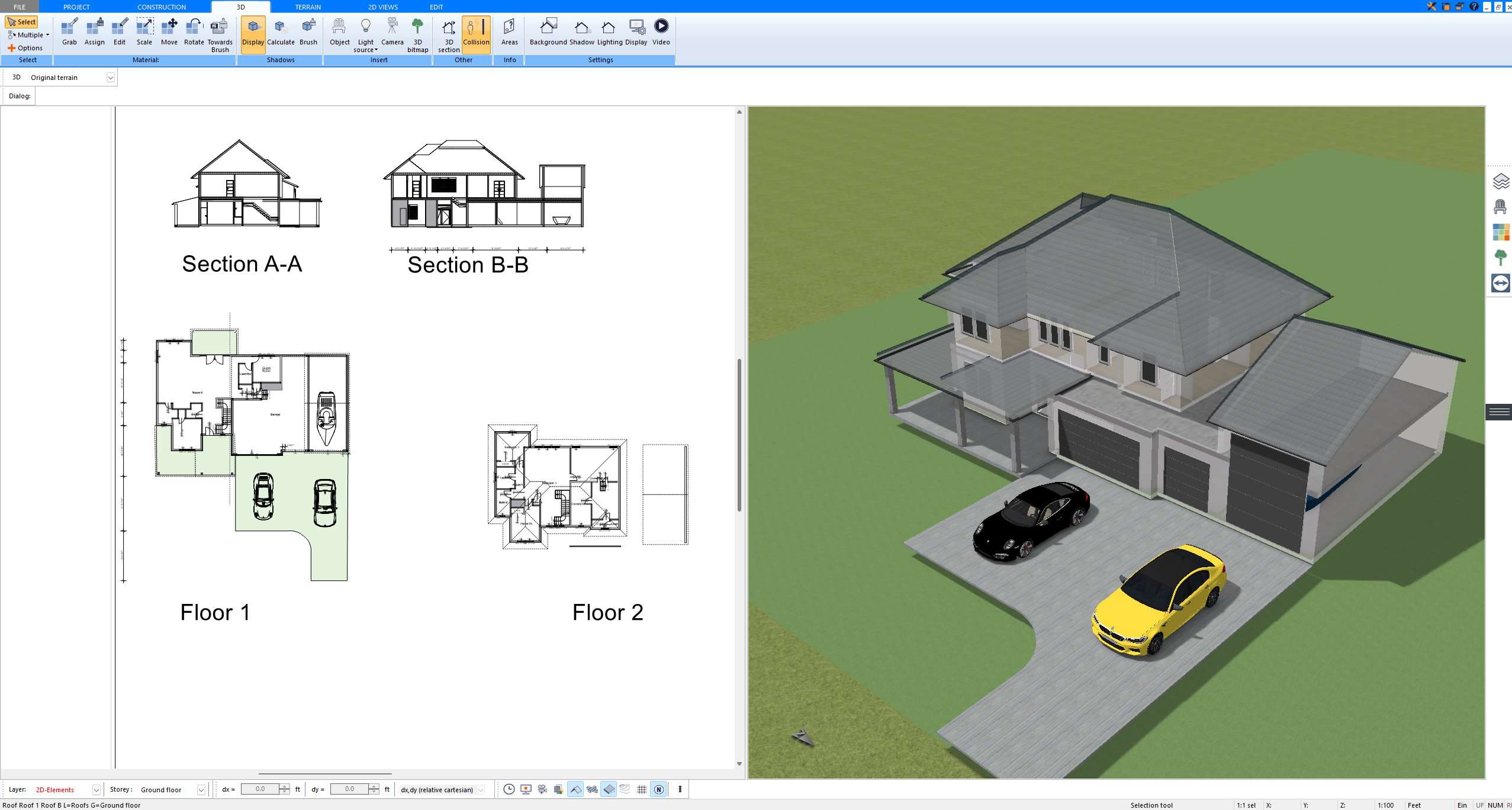Viewport: 1512px width, 810px height.
Task: Select the Rotate tool in Material group
Action: coord(193,33)
